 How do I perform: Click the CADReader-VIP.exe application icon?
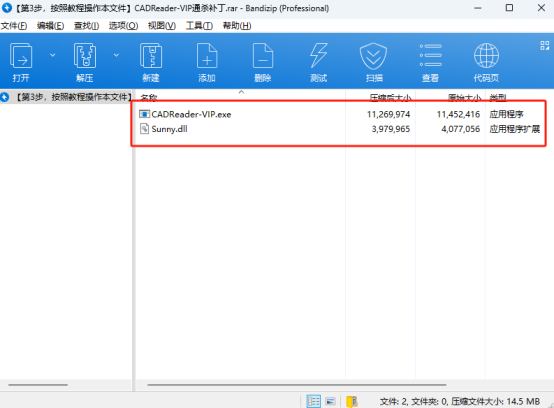coord(144,114)
